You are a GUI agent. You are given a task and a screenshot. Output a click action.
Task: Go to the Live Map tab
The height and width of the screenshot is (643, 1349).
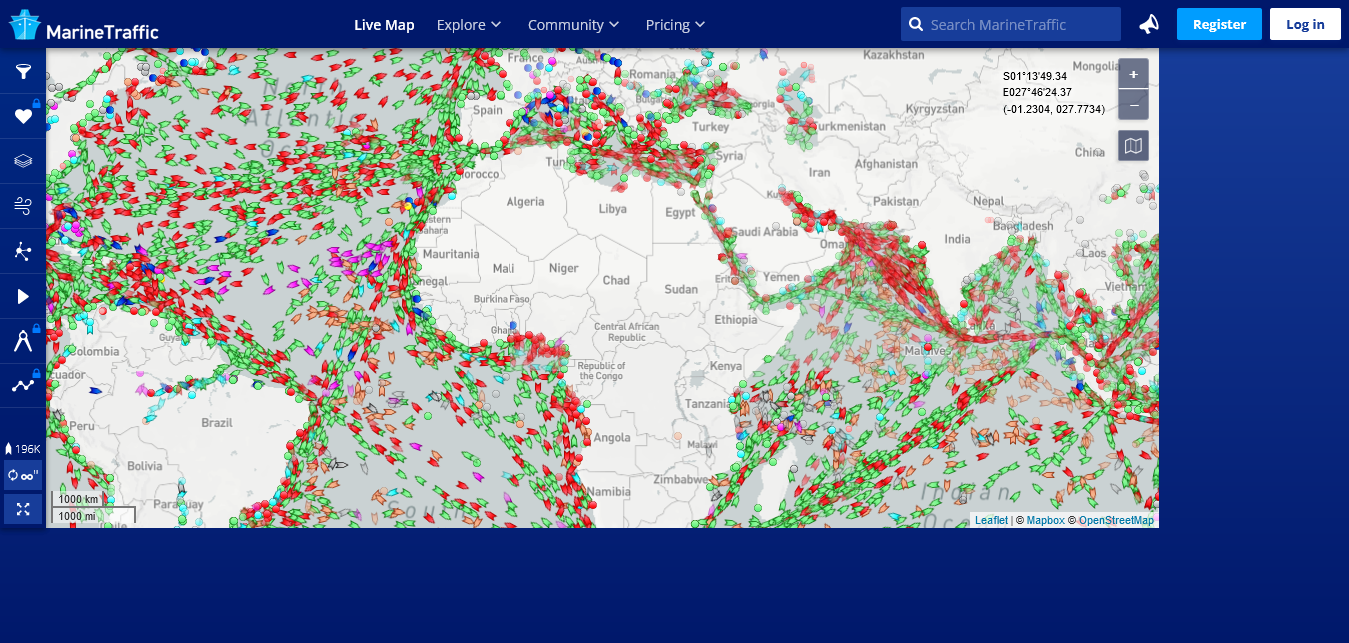[384, 24]
